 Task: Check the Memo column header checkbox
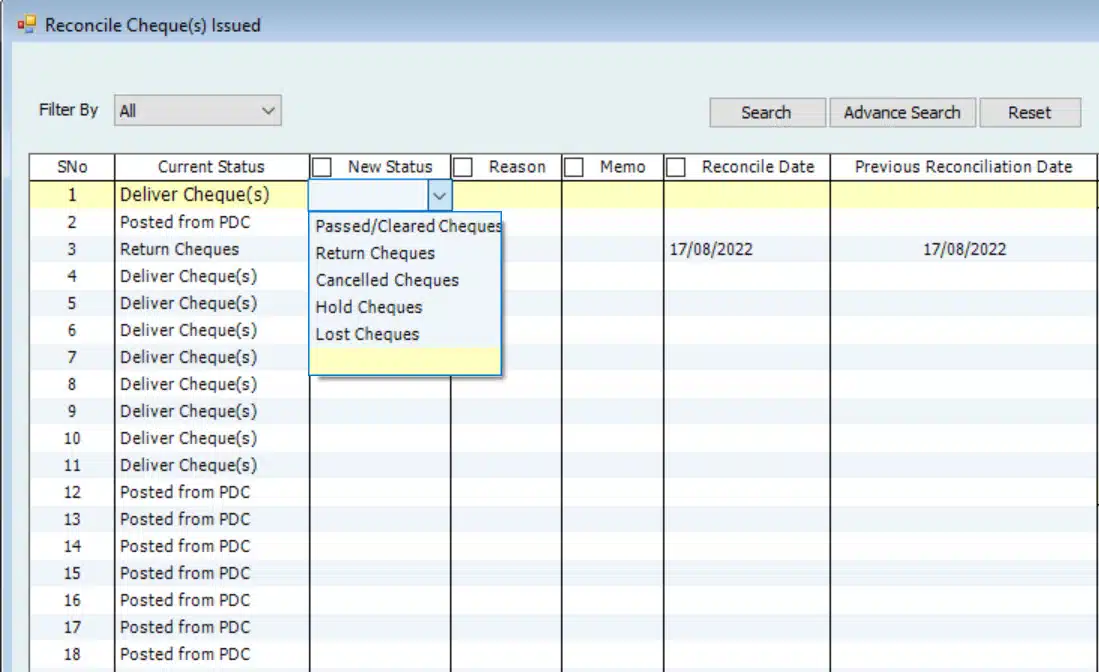click(x=574, y=167)
